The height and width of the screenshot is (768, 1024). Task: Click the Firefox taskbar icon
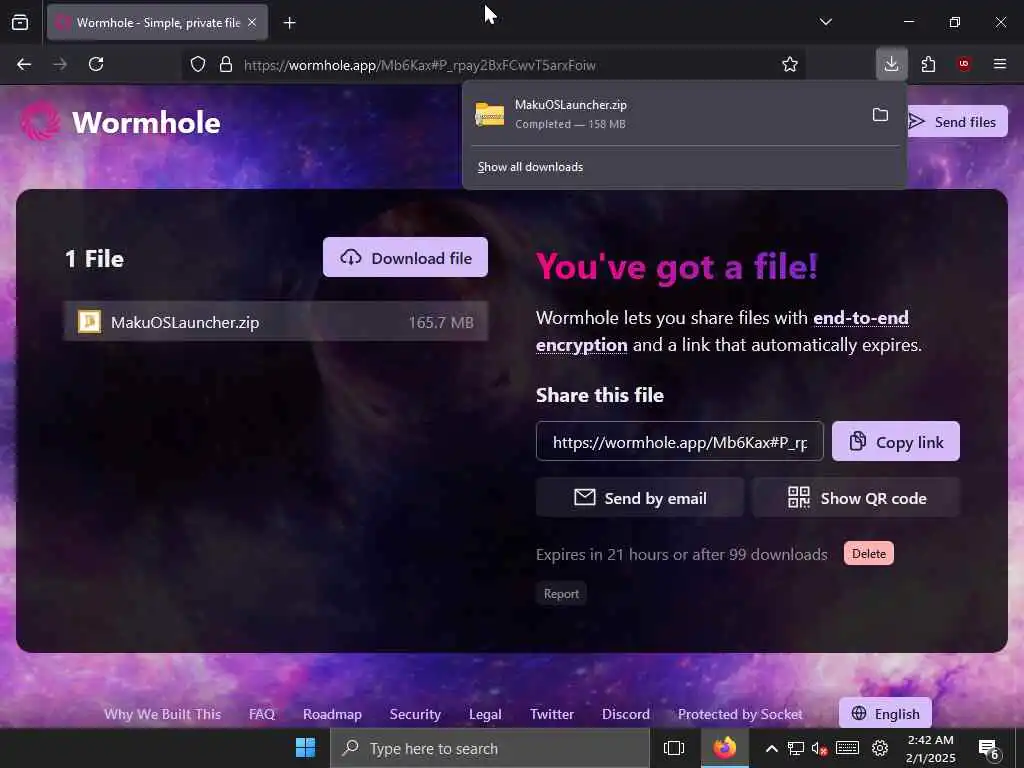[x=725, y=748]
